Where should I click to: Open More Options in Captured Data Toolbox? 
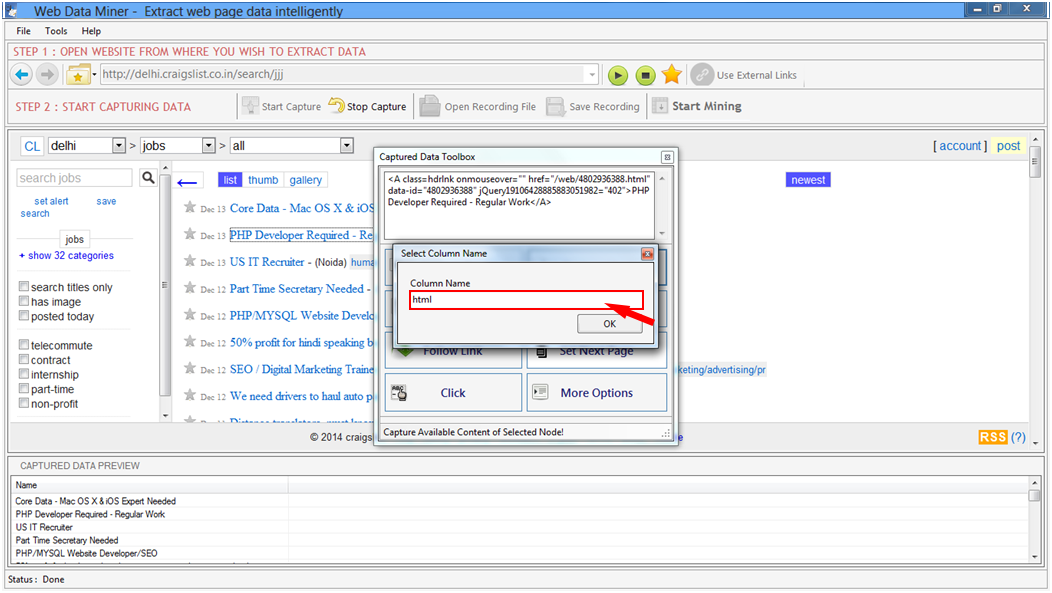pyautogui.click(x=596, y=392)
